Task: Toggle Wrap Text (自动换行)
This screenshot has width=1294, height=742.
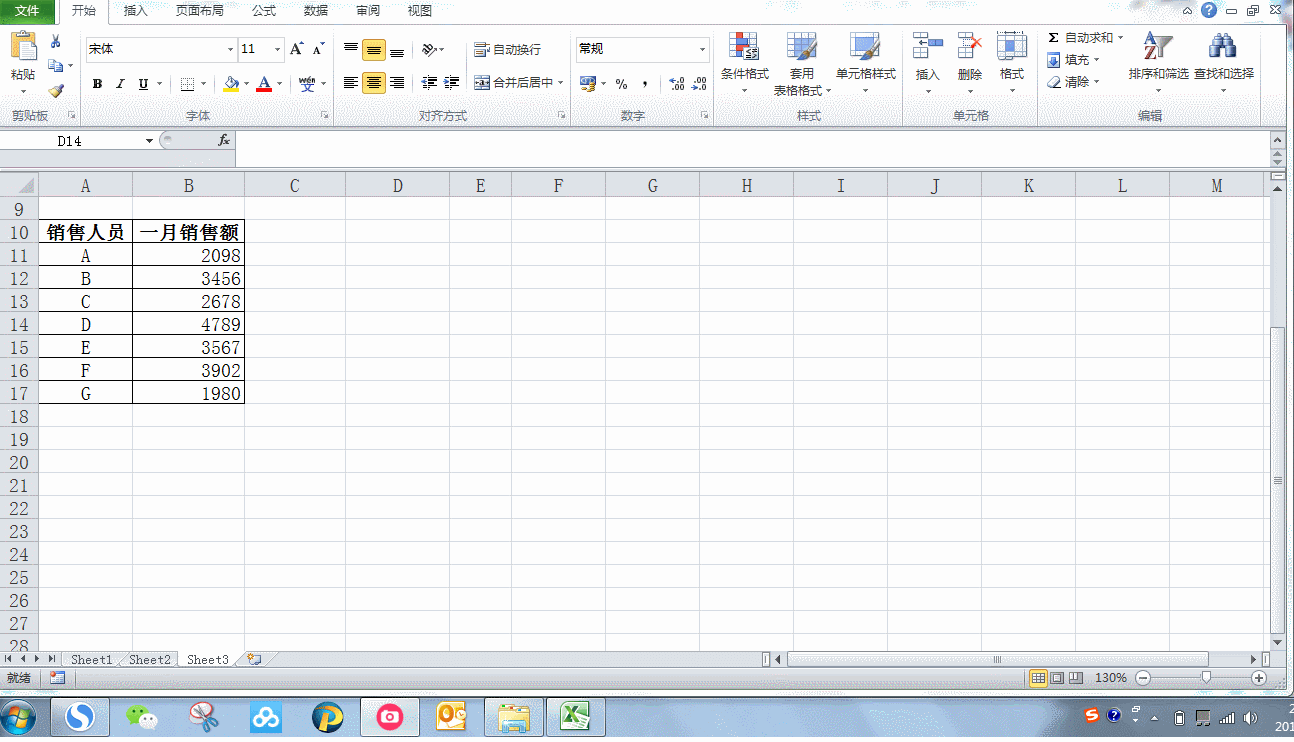Action: click(x=508, y=49)
